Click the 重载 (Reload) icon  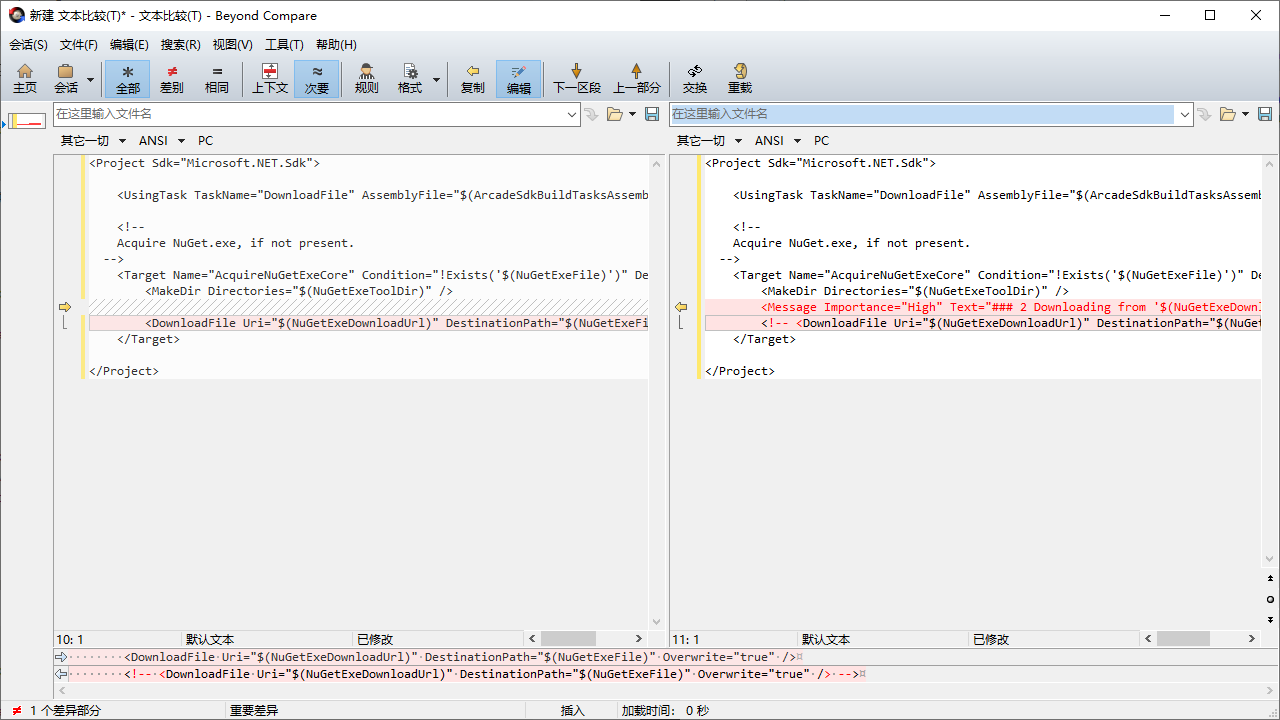739,79
